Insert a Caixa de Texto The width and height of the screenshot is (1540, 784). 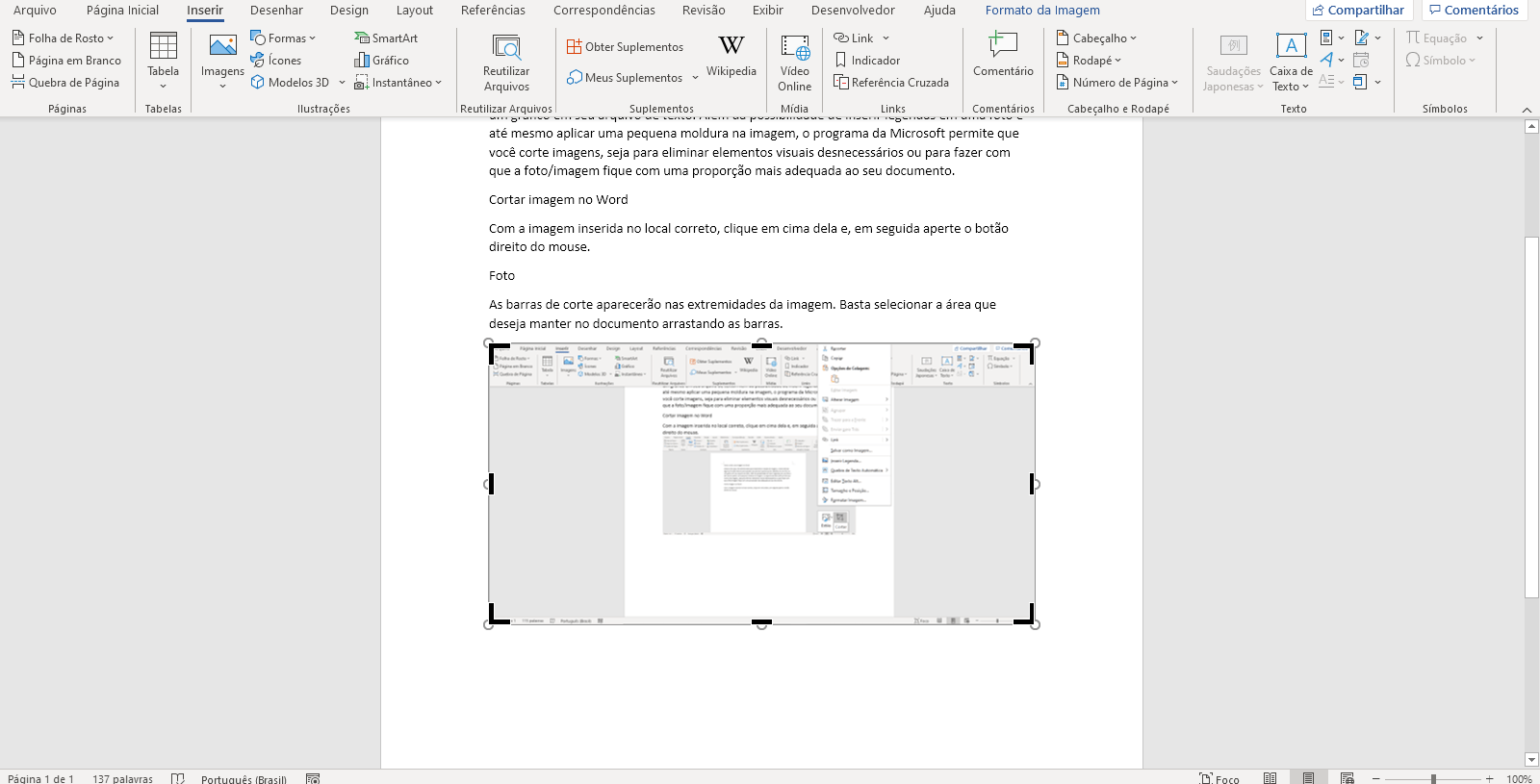(x=1291, y=63)
